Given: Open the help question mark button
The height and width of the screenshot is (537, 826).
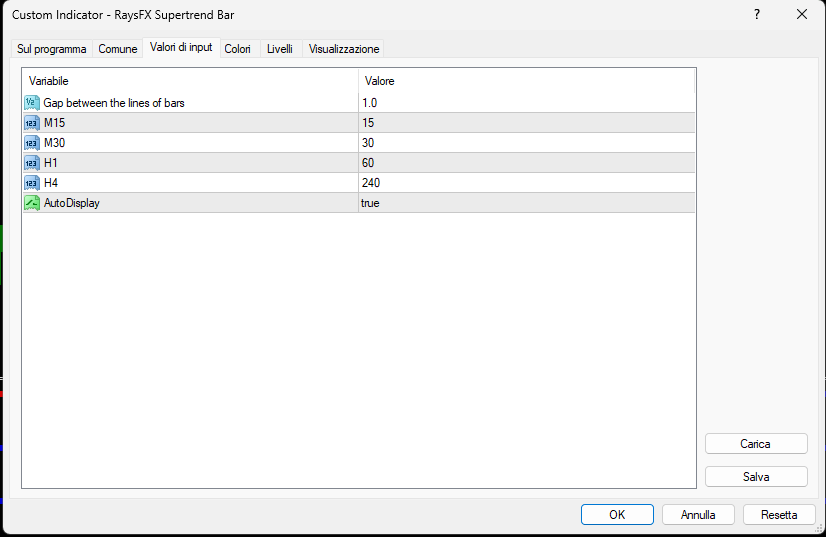Looking at the screenshot, I should coord(756,15).
